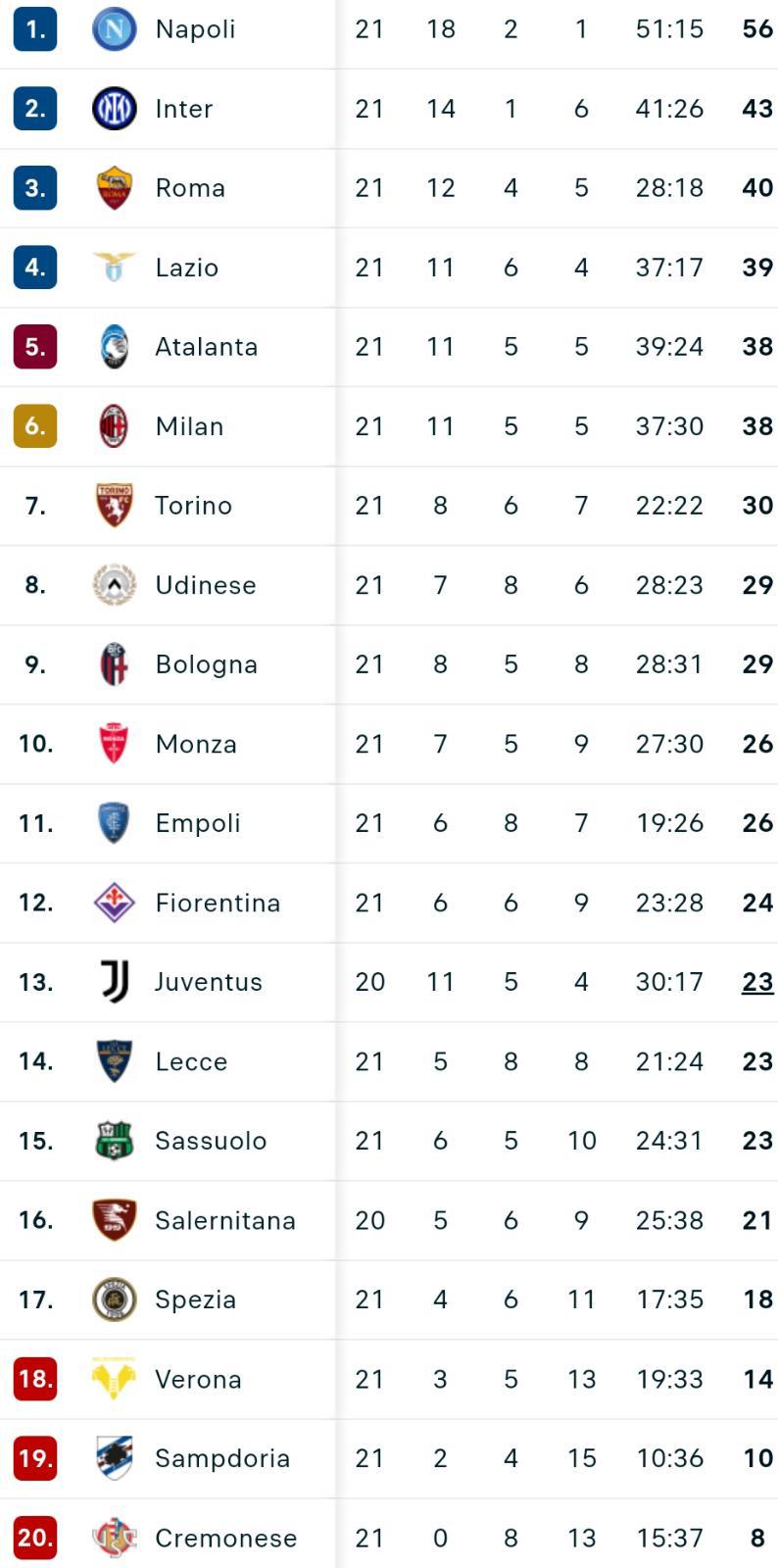
Task: Open the Bologna team page link
Action: coord(206,664)
